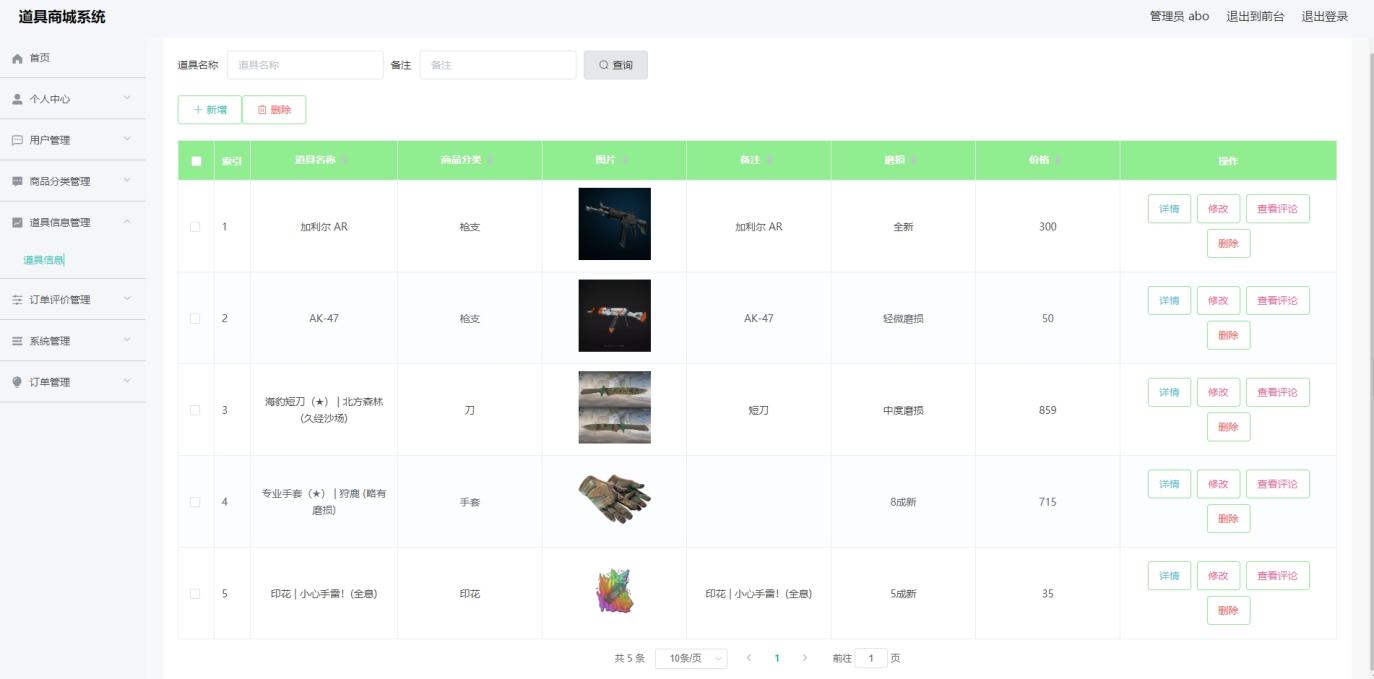Click 查看评论 for the 加利尔 AR row
Screen dimensions: 1374x679
1277,209
